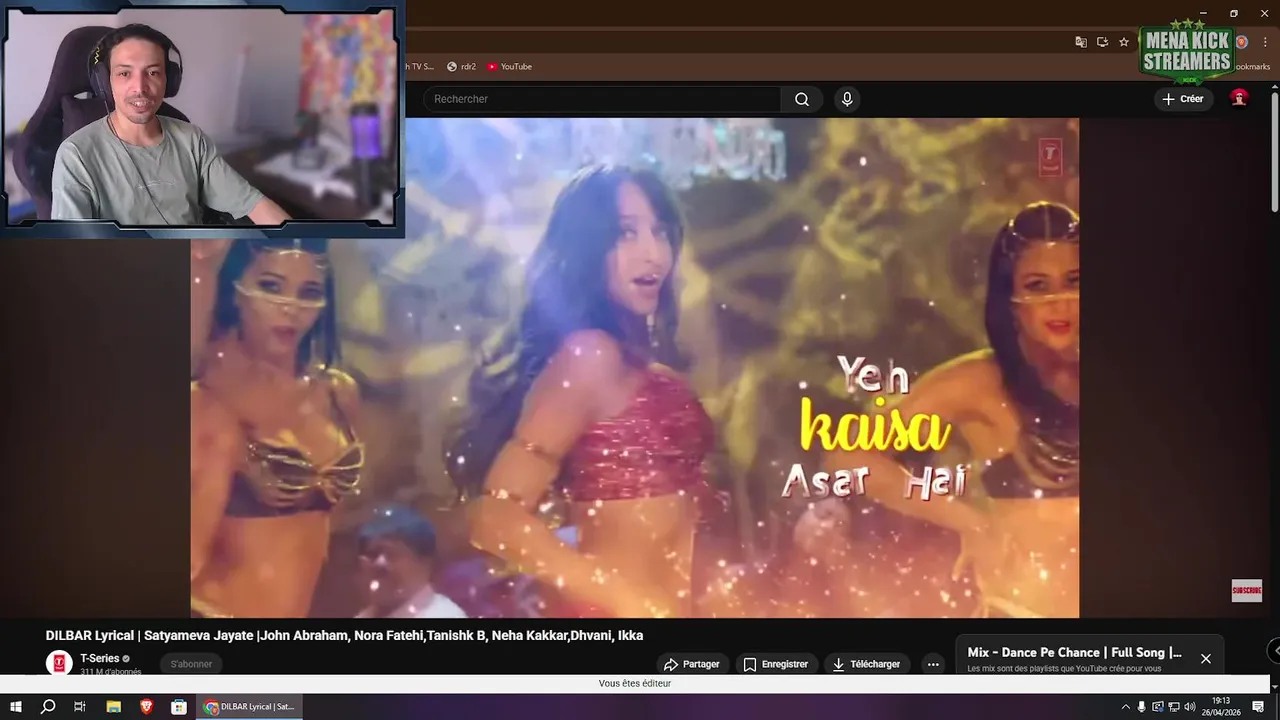This screenshot has width=1280, height=720.
Task: Open the Windows Start menu
Action: click(16, 707)
